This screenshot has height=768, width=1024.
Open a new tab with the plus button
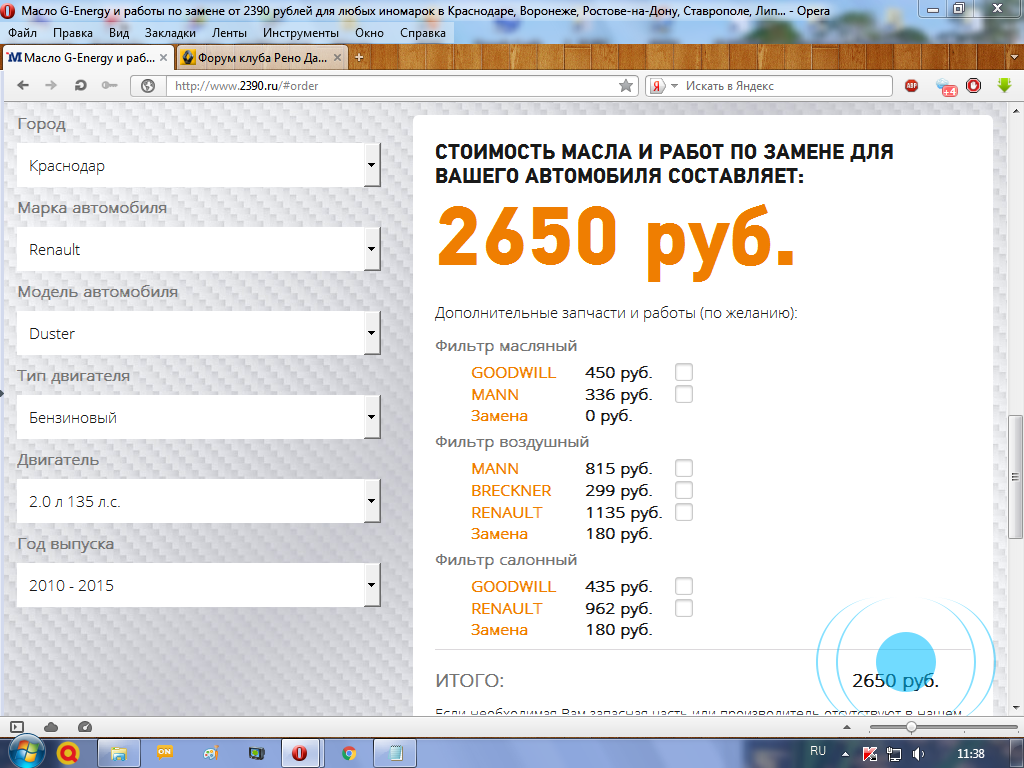(359, 57)
